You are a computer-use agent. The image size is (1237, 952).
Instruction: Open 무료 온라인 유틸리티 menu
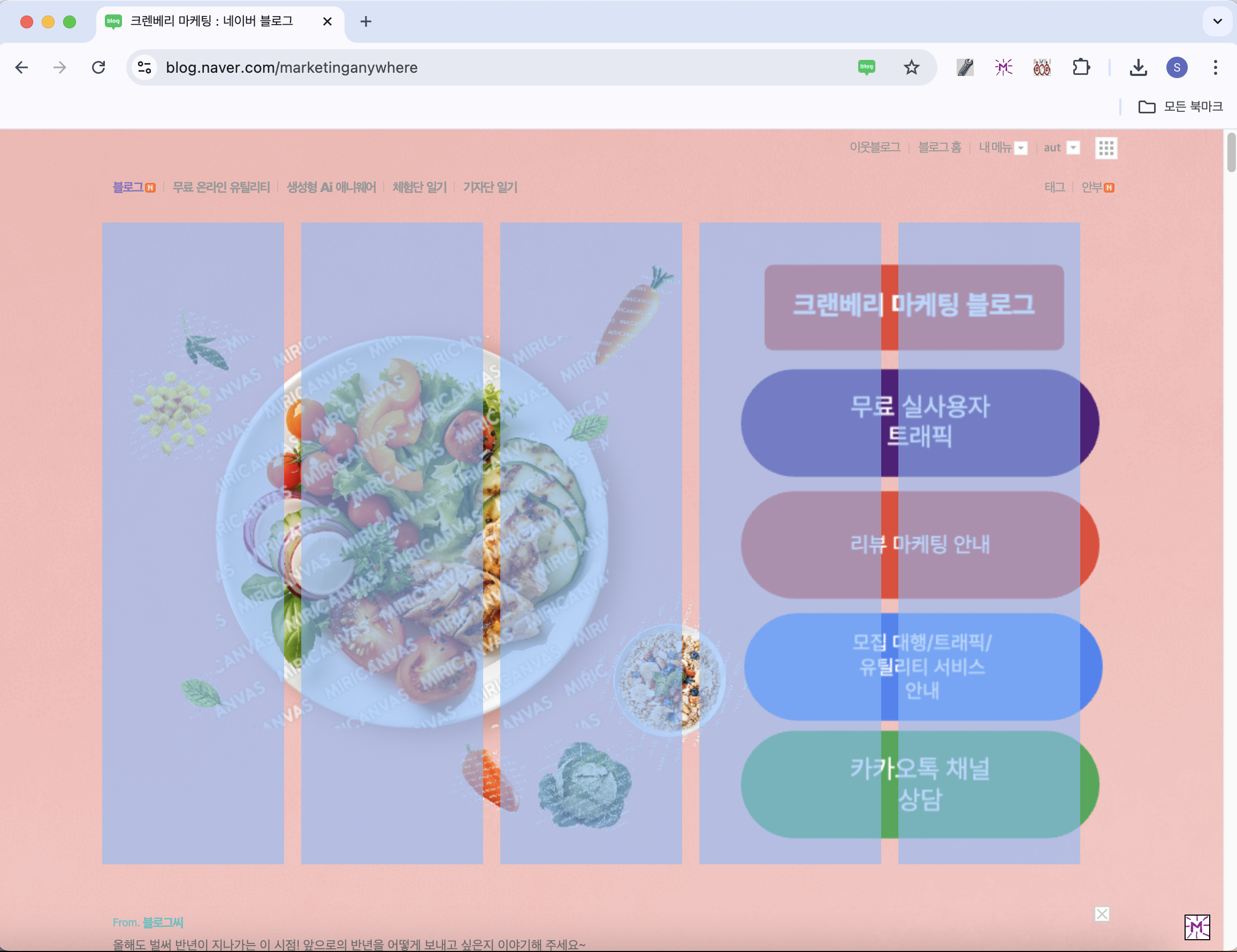coord(221,187)
